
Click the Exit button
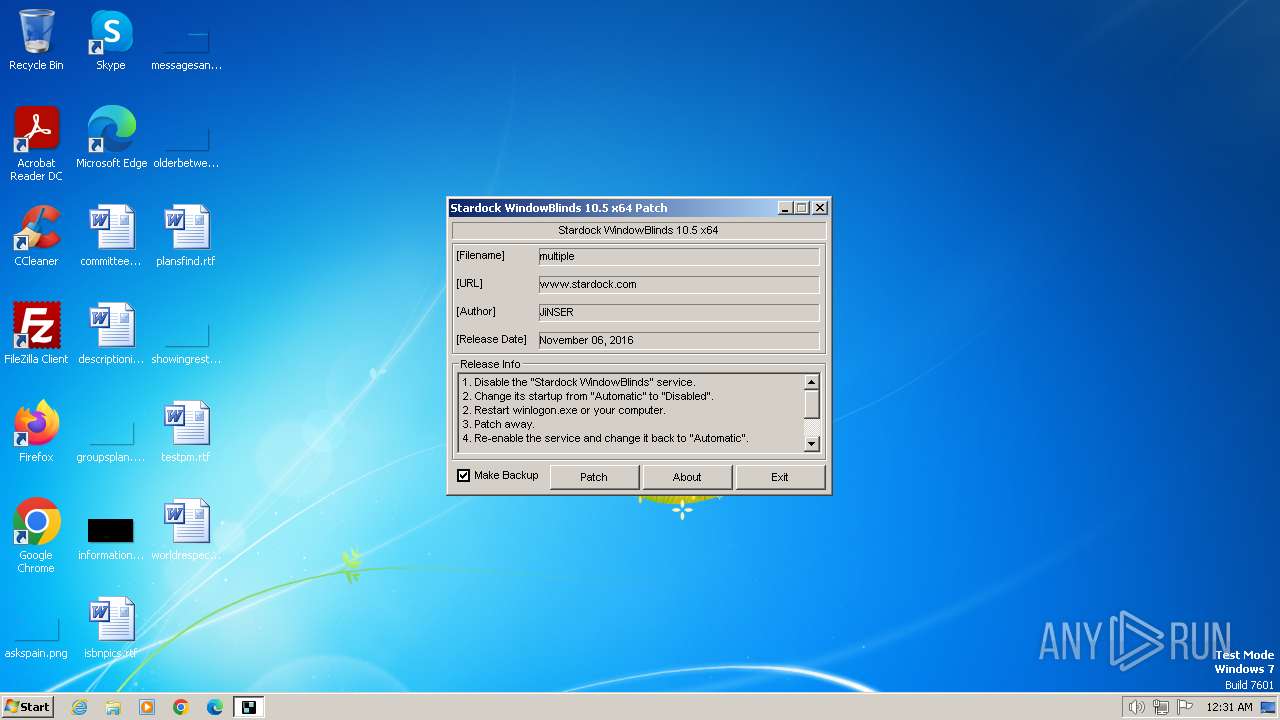coord(780,477)
